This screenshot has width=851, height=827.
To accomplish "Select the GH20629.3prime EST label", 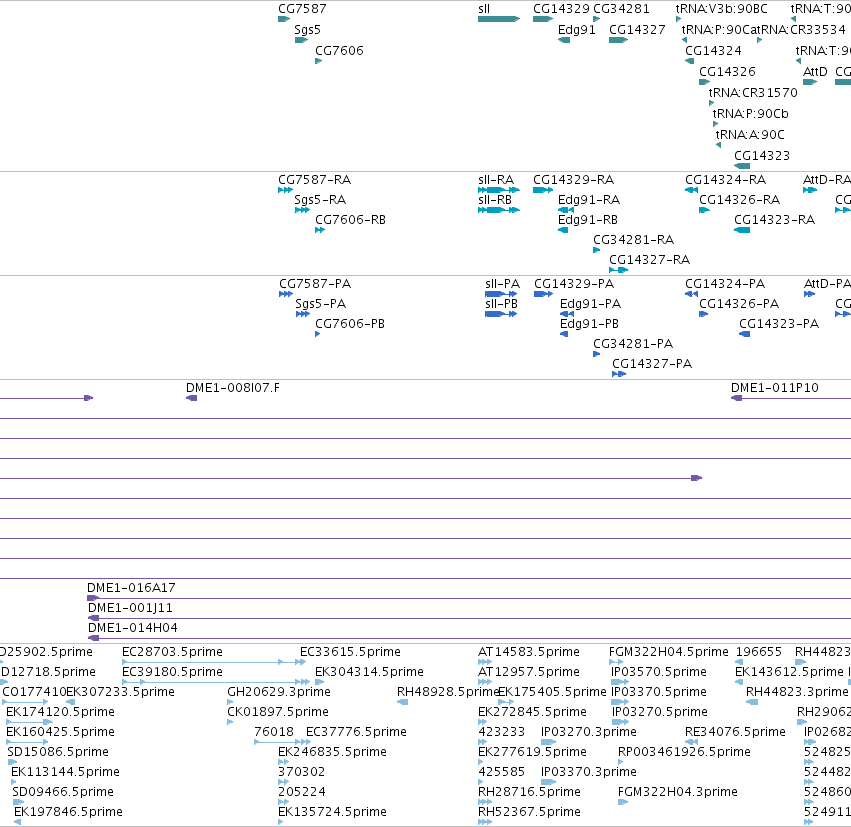I will tap(278, 692).
